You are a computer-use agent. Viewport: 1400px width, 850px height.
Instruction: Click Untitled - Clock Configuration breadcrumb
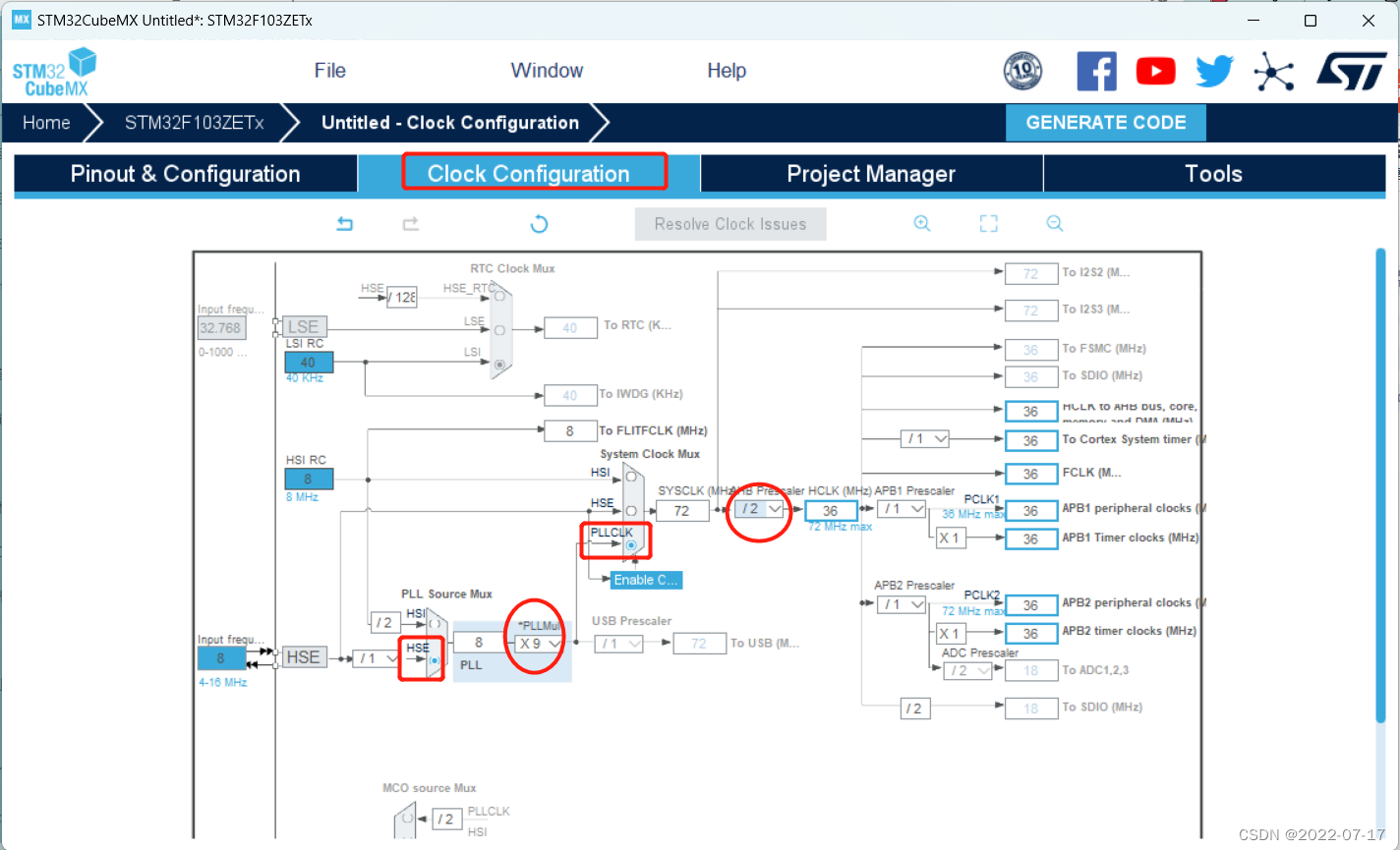(450, 123)
